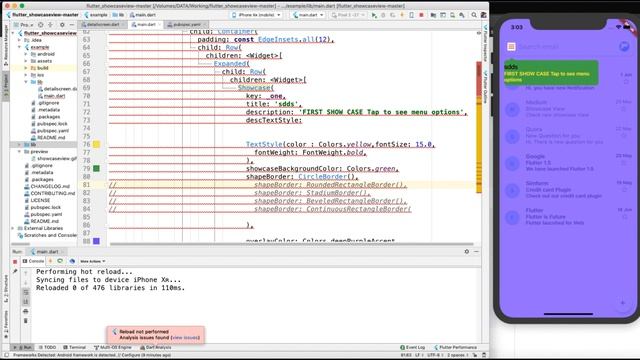
Task: Click locate-in-project target icon
Action: (x=40, y=25)
